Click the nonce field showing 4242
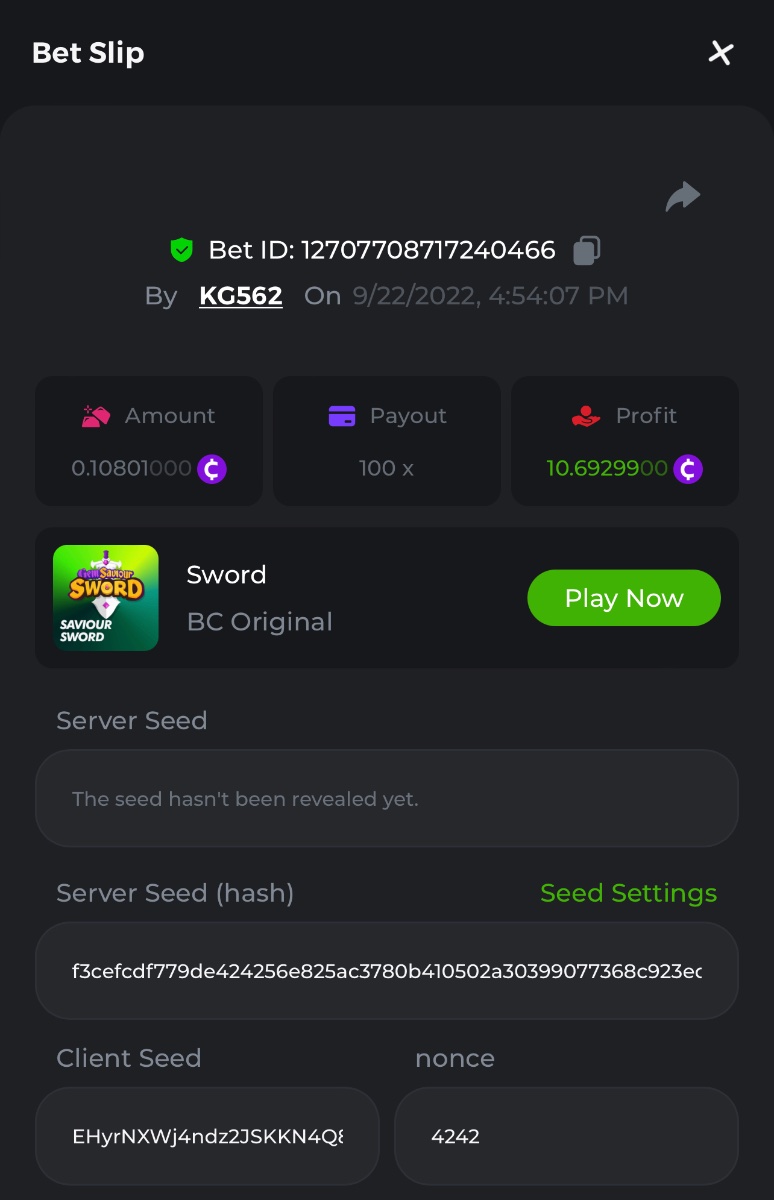This screenshot has width=774, height=1200. click(566, 1136)
